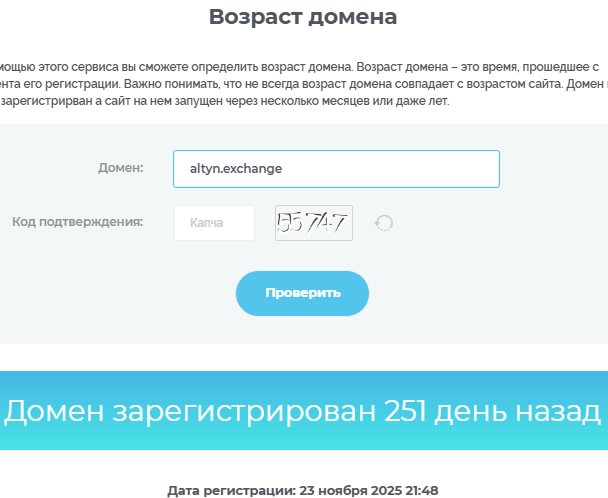Screen dimensions: 608x498
Task: Click the Код подтверждения: label
Action: (x=78, y=221)
